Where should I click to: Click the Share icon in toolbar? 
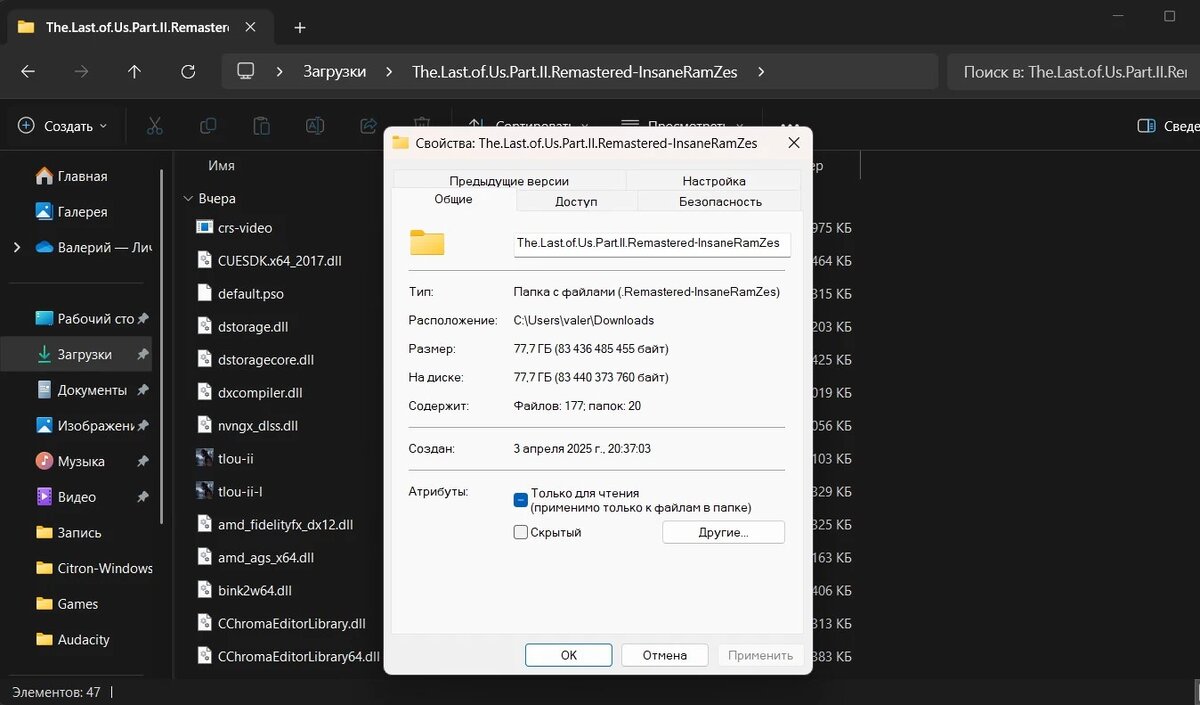point(368,126)
